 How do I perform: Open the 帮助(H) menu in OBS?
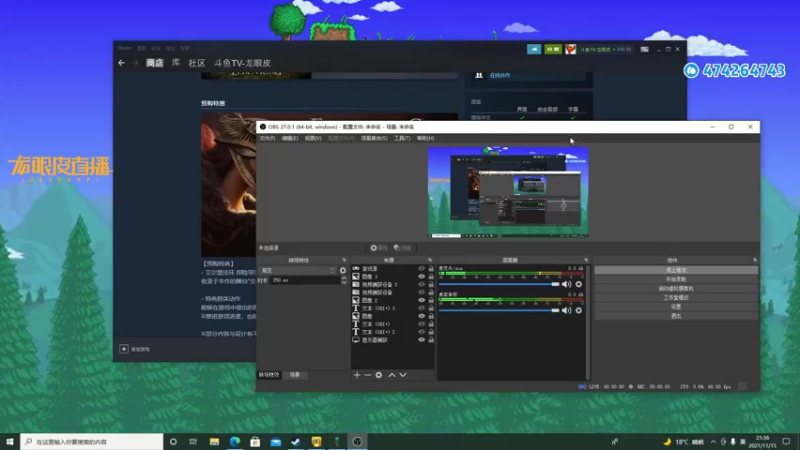coord(426,138)
